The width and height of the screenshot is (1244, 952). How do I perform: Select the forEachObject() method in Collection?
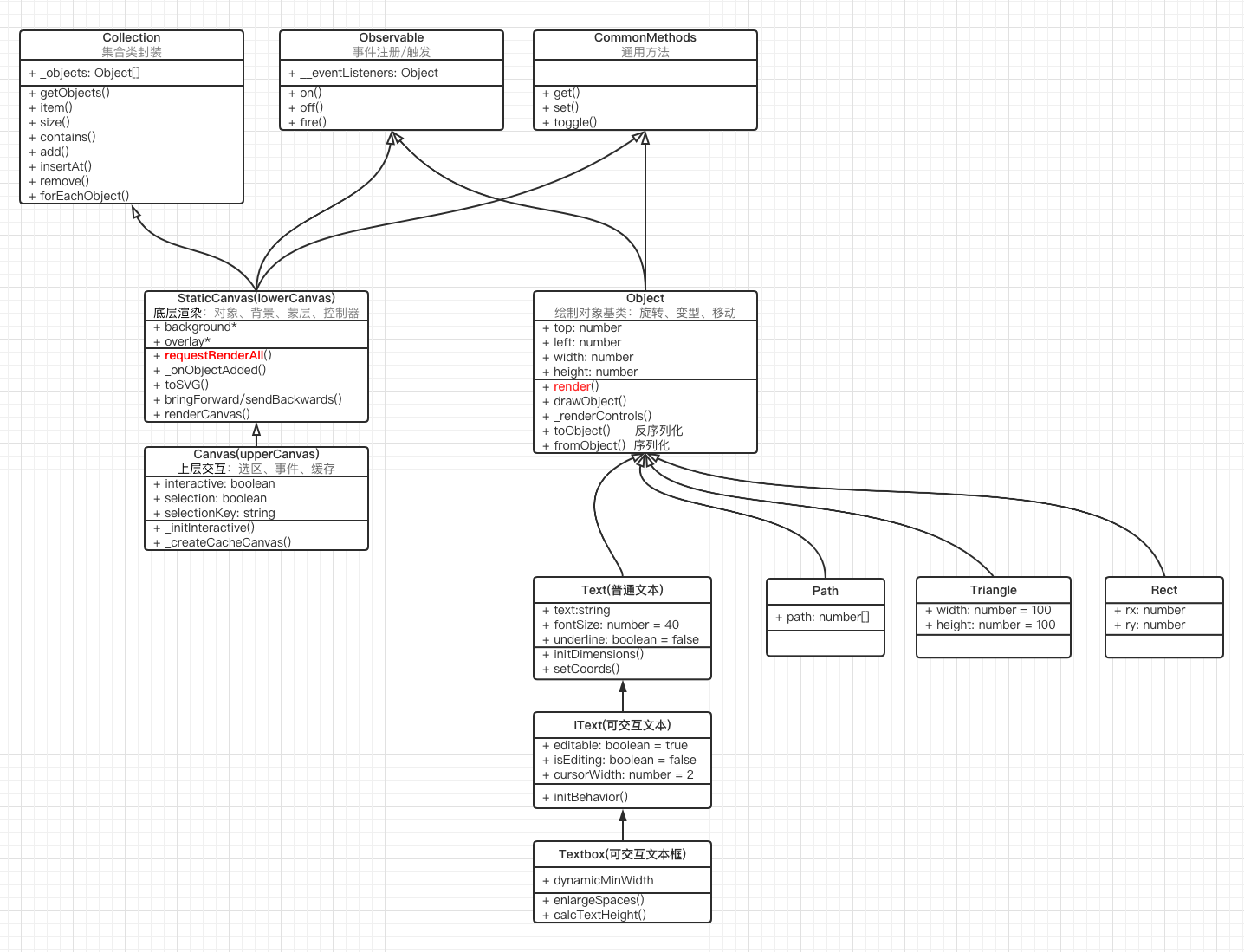click(x=84, y=196)
